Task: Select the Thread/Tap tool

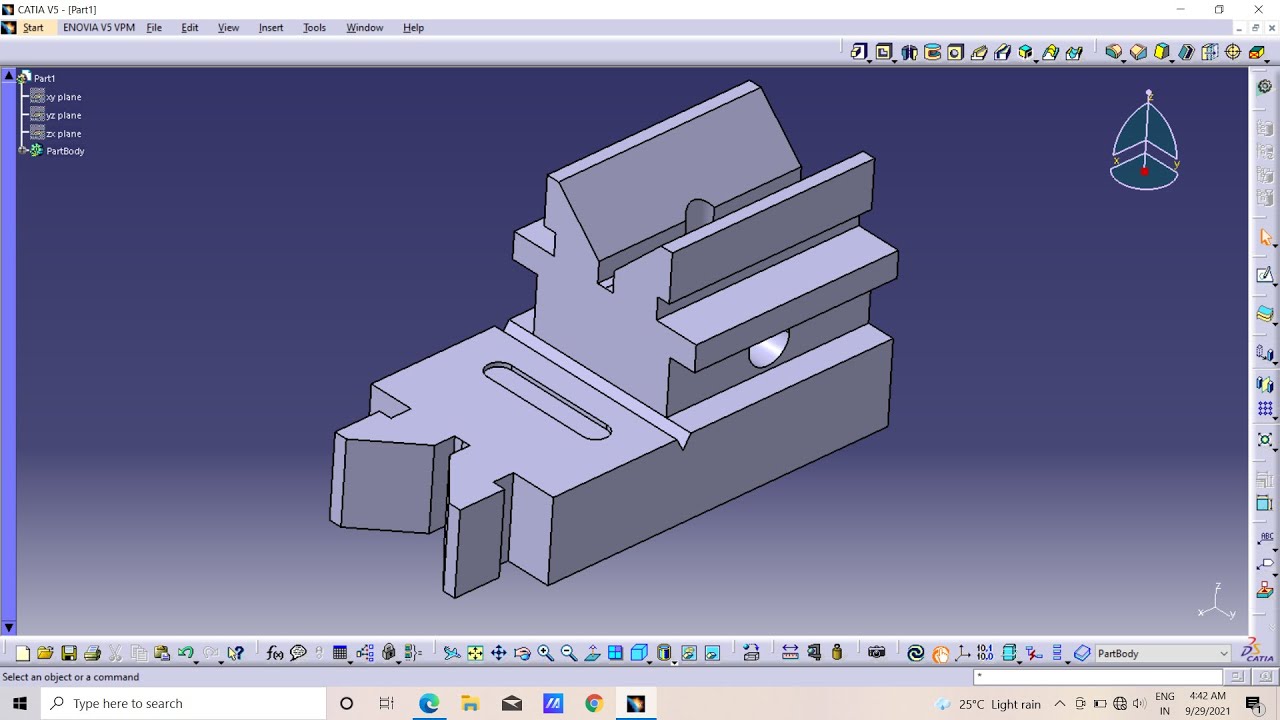Action: click(1233, 52)
